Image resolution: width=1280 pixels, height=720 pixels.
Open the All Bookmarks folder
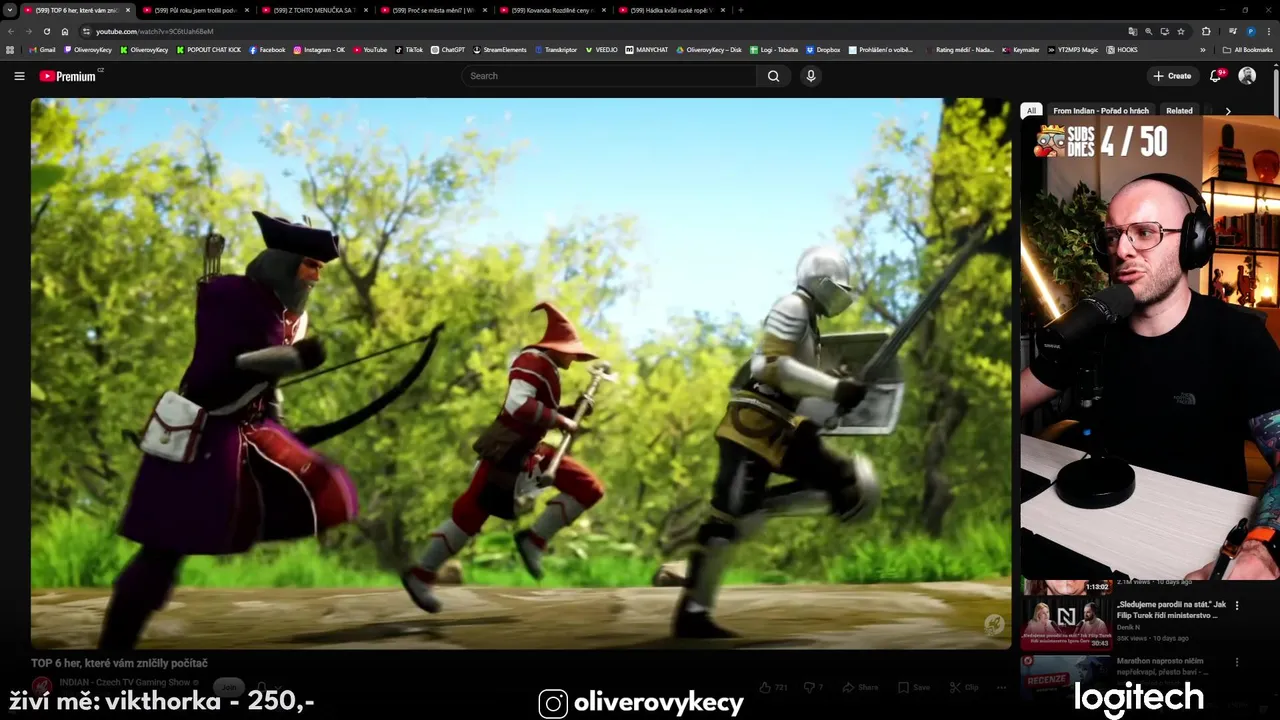(x=1248, y=50)
